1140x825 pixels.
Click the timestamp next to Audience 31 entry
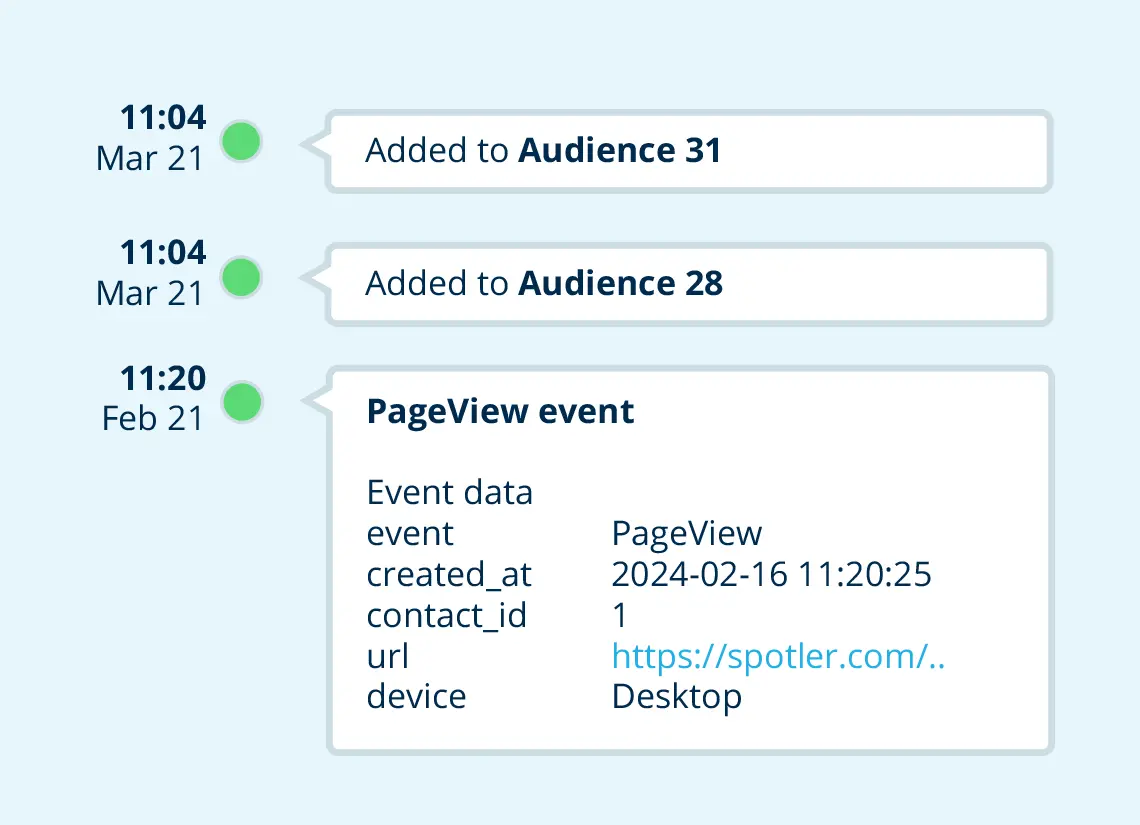tap(152, 137)
